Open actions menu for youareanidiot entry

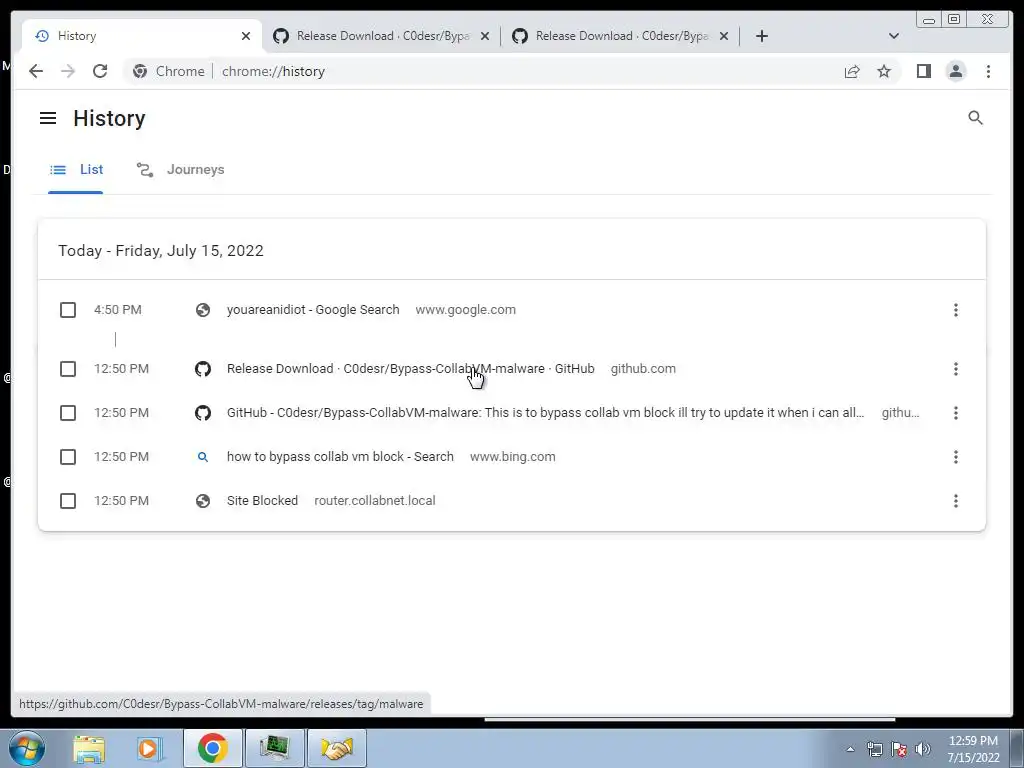point(955,310)
